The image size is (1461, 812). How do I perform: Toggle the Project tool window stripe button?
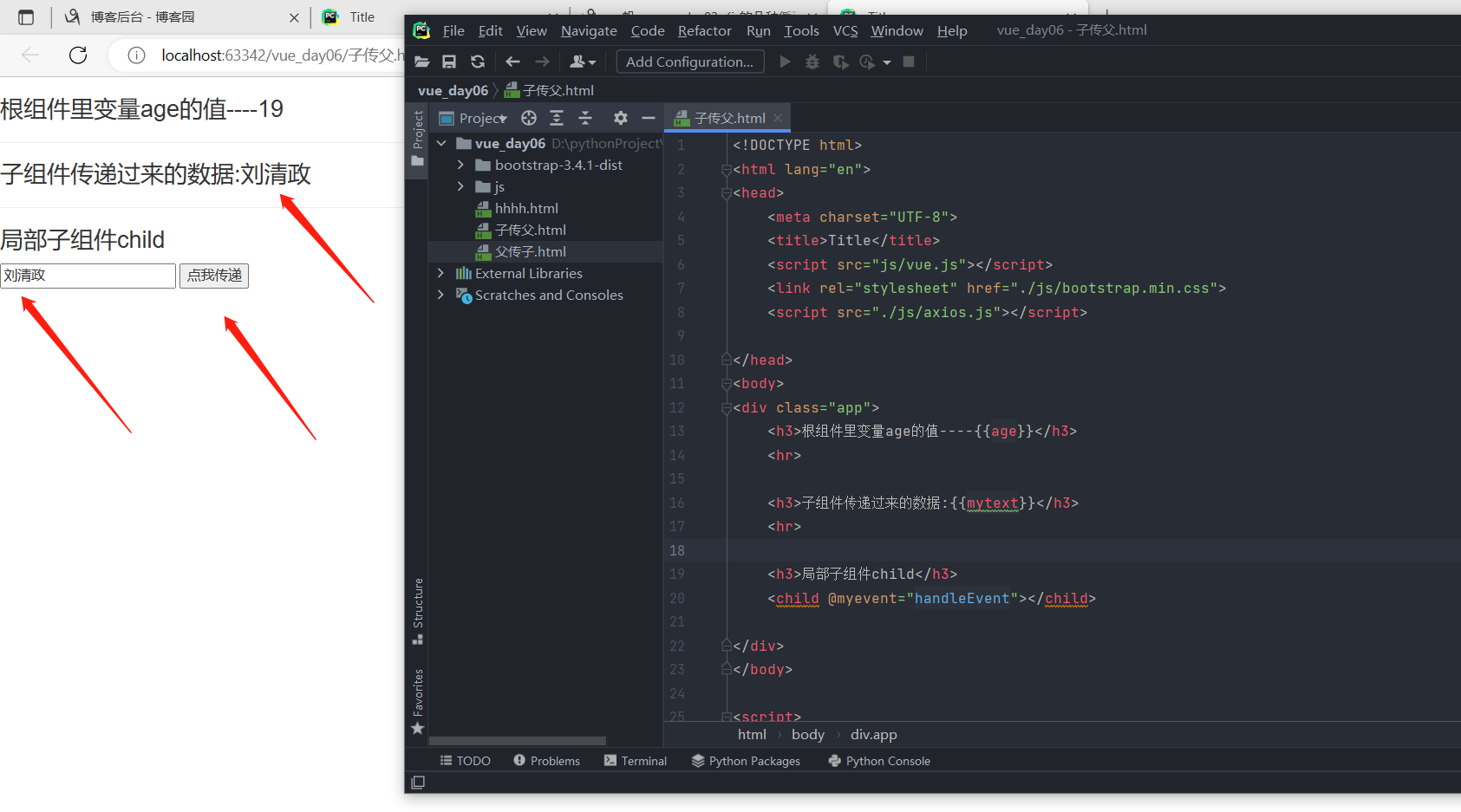417,139
